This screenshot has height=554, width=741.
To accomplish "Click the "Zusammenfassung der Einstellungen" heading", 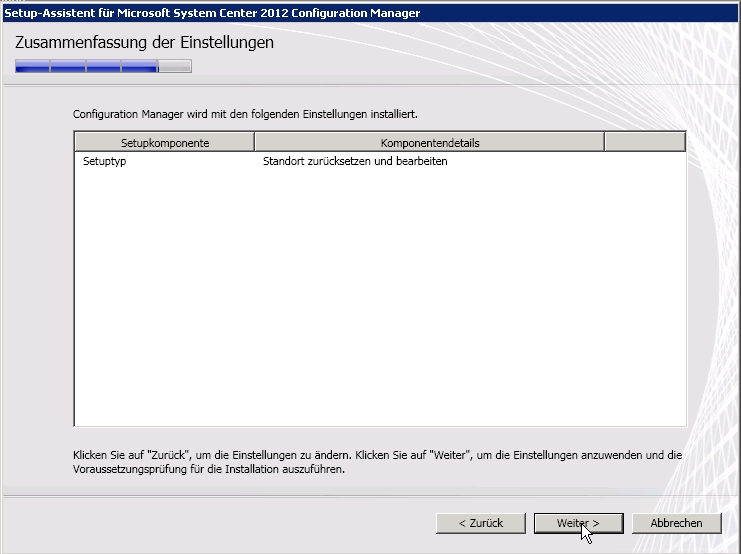I will pyautogui.click(x=144, y=43).
